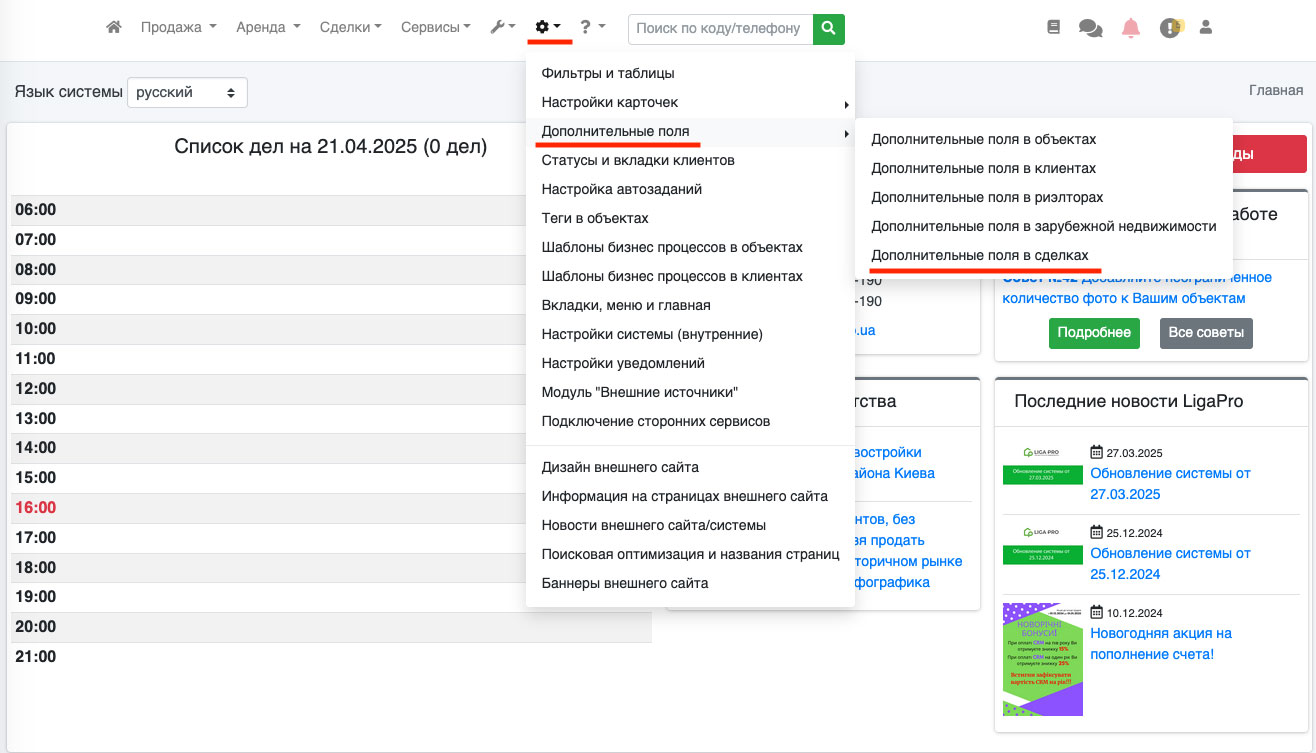Open the book knowledge base icon
The width and height of the screenshot is (1316, 753).
pos(1053,28)
